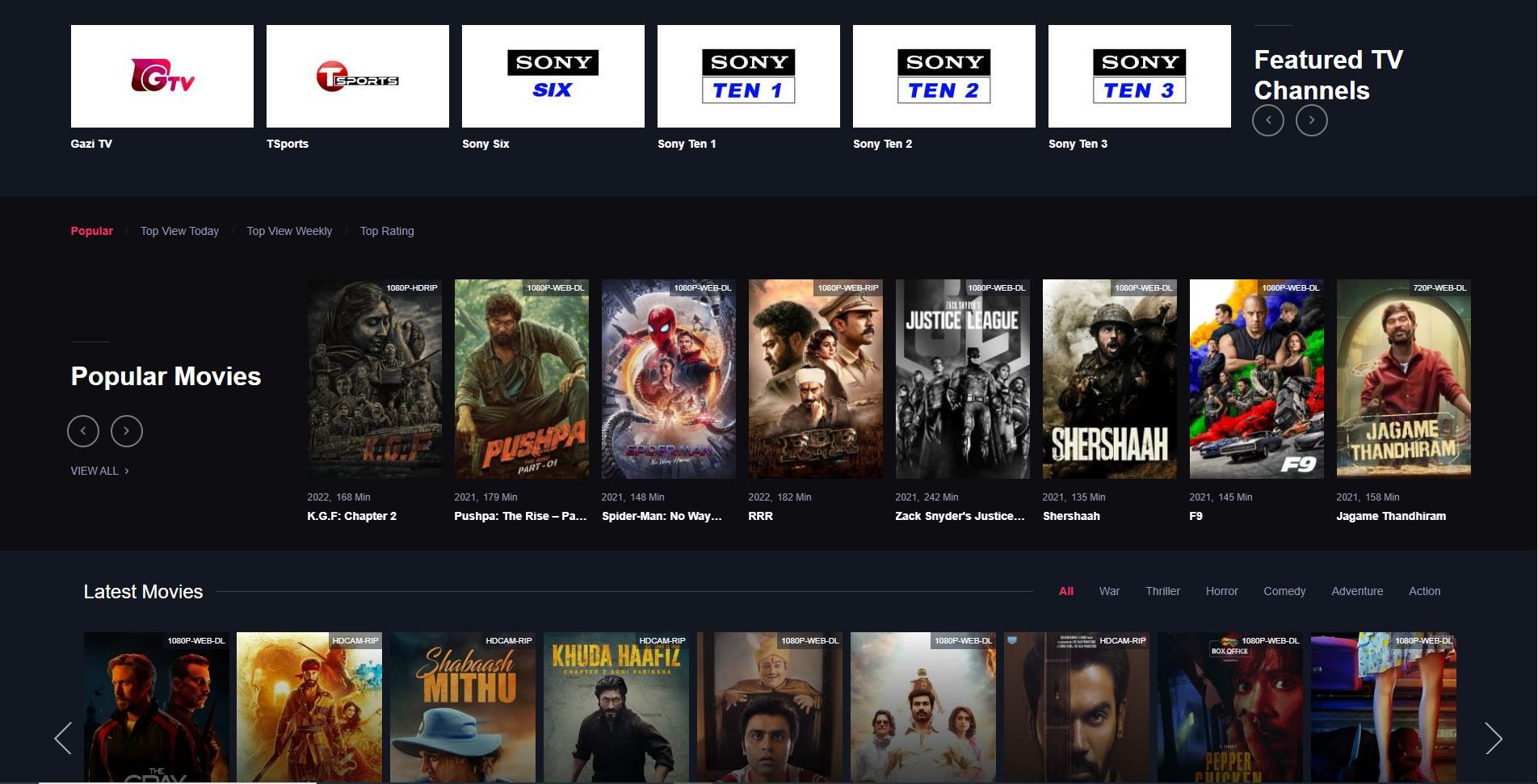This screenshot has height=784, width=1538.
Task: Click VIEW ALL popular movies link
Action: (100, 471)
